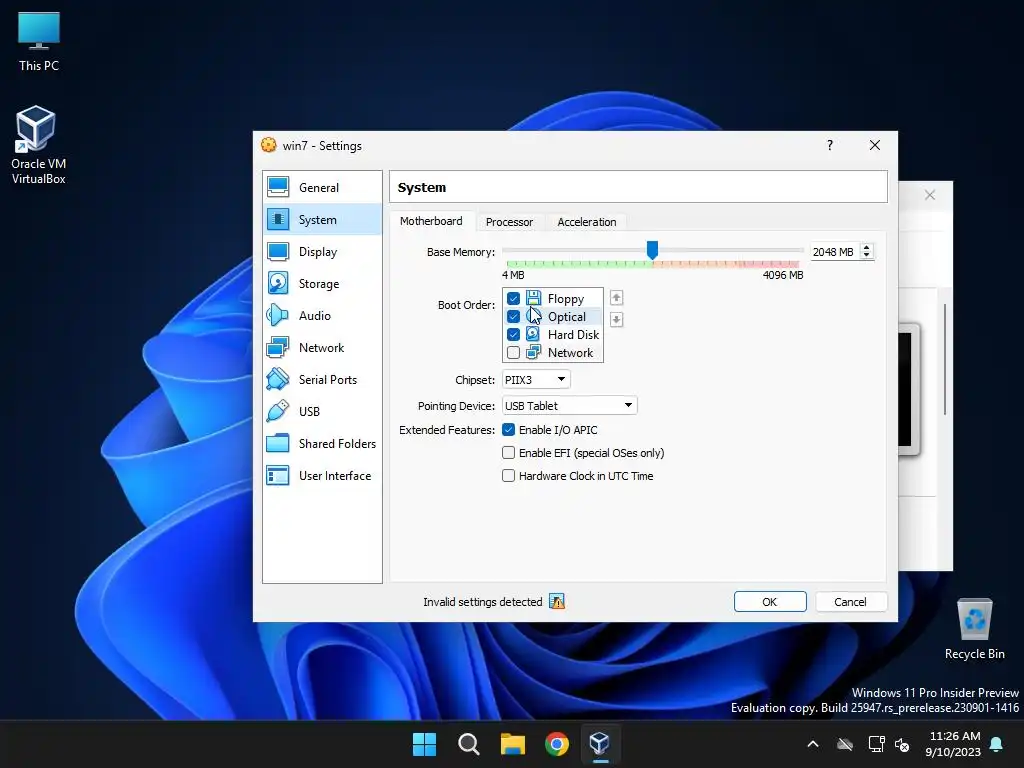Open Storage settings disk icon

(278, 283)
